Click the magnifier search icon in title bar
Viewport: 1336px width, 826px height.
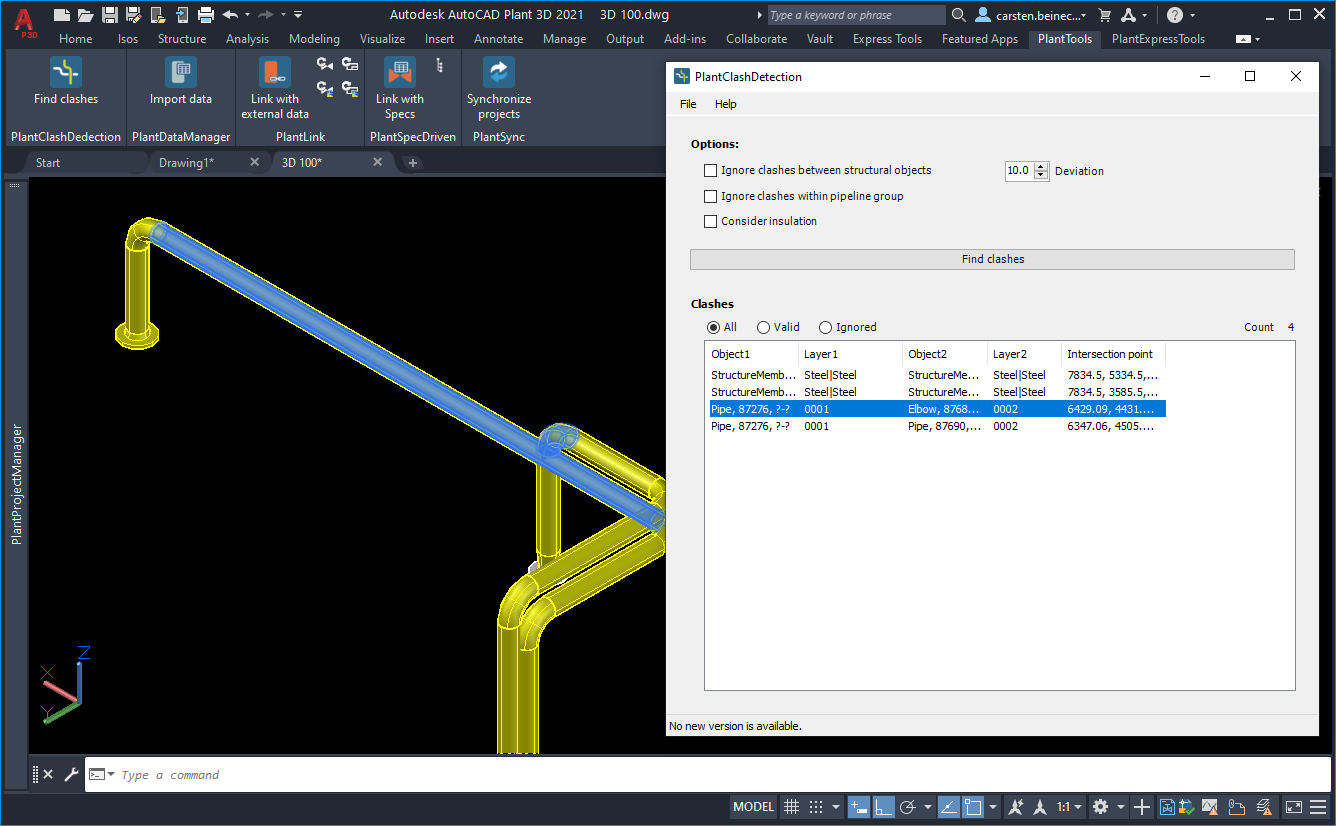click(x=959, y=15)
